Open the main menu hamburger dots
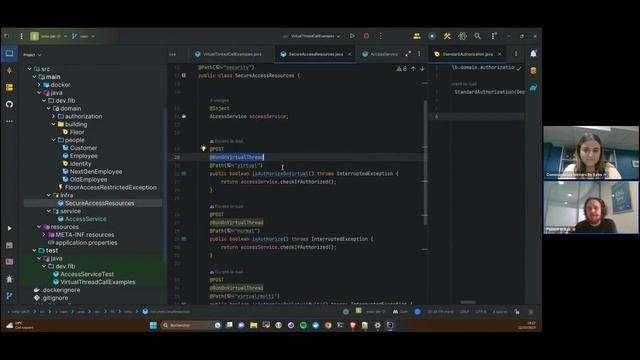Image resolution: width=640 pixels, height=360 pixels. point(21,36)
